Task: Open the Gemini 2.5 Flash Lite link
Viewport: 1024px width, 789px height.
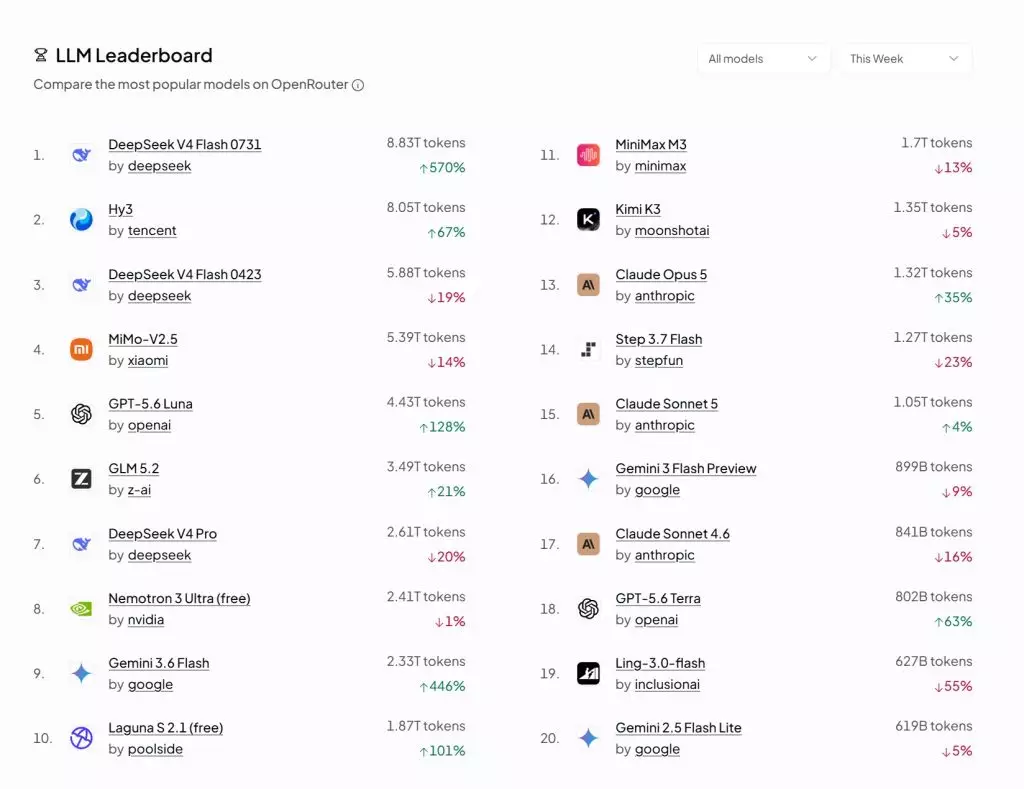Action: 679,728
